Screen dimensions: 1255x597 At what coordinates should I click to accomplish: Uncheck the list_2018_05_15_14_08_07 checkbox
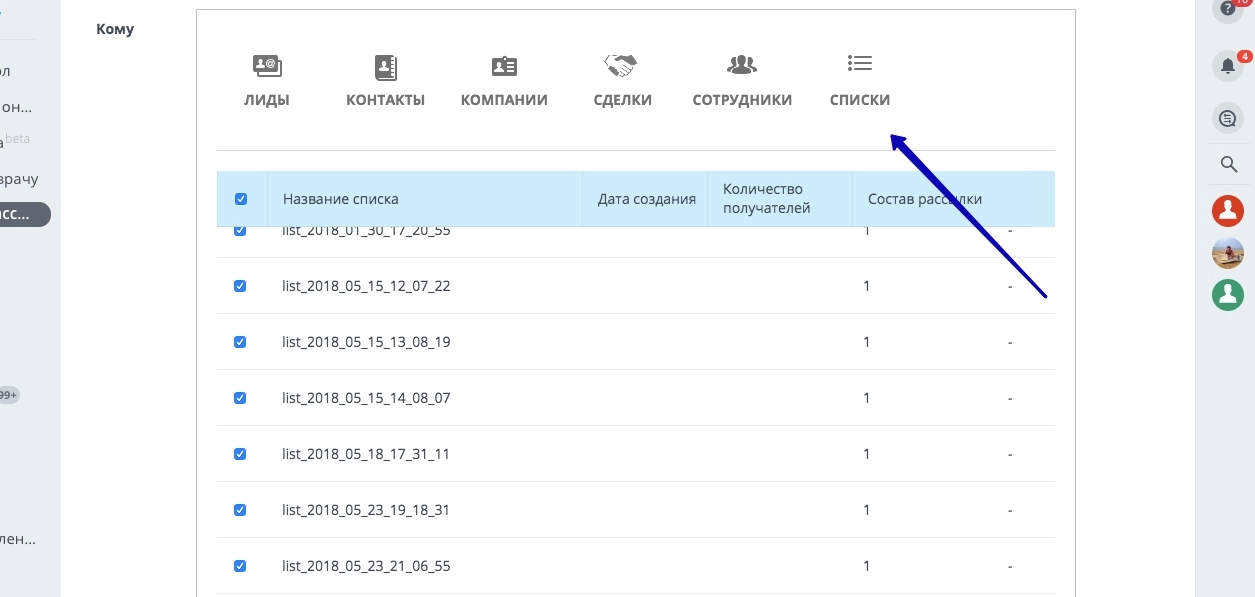click(x=240, y=397)
